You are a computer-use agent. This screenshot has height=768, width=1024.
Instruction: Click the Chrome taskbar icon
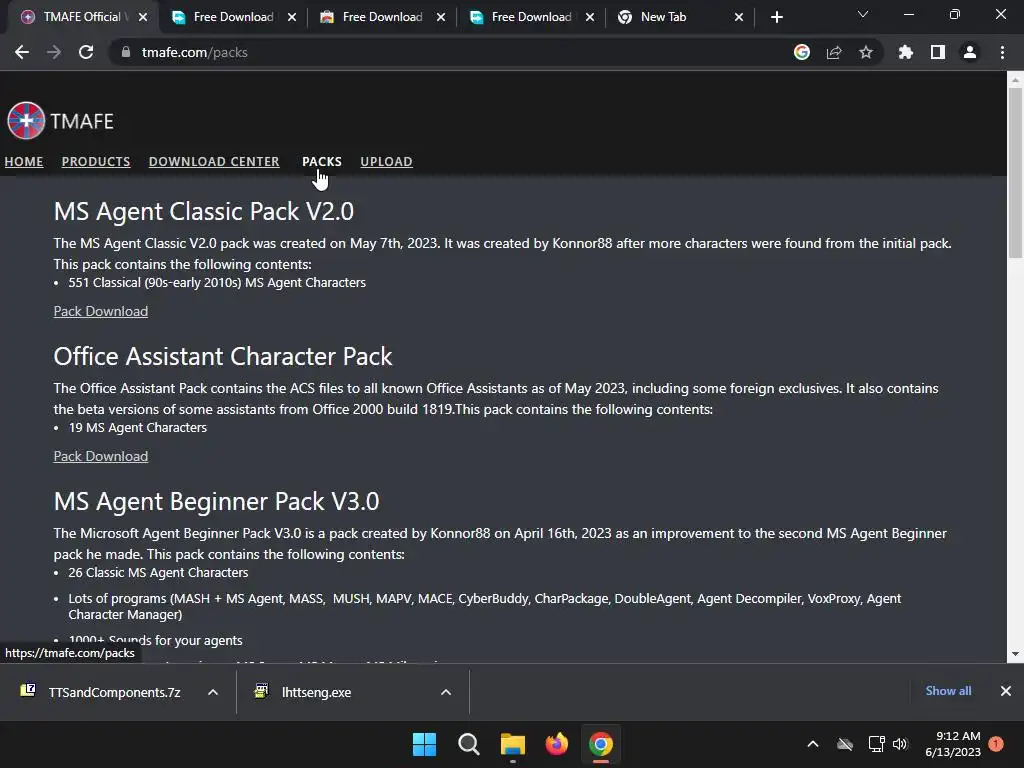[x=601, y=744]
